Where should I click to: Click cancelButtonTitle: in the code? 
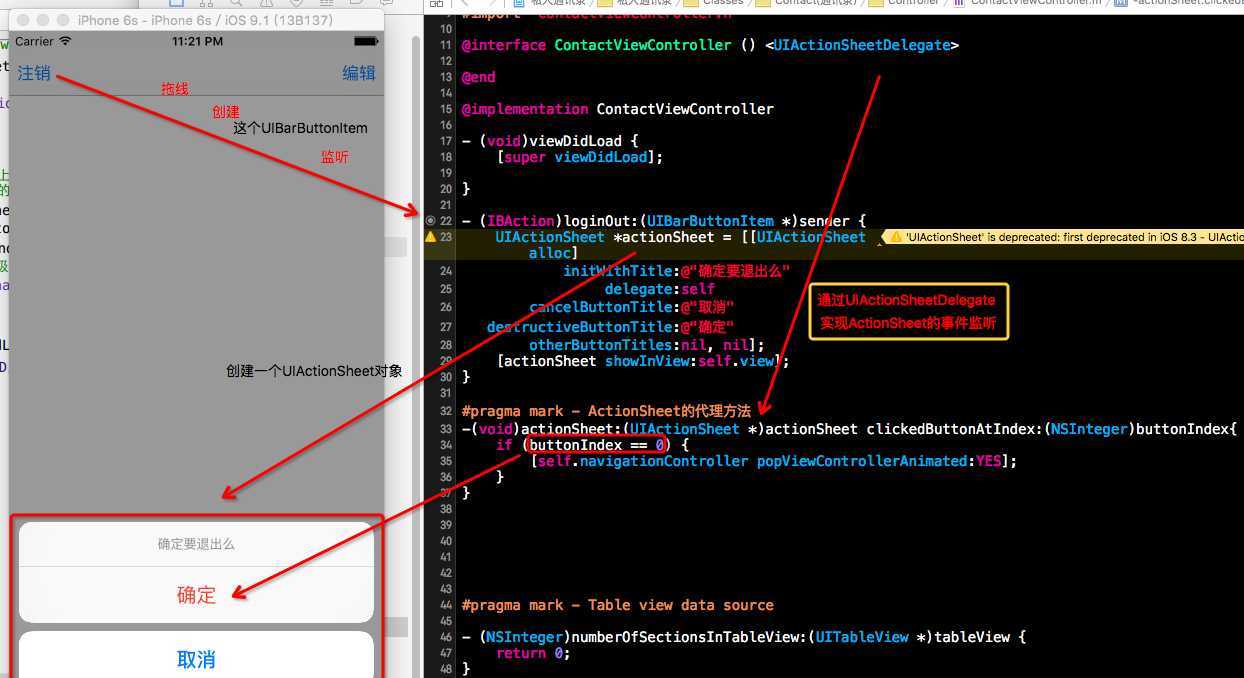pyautogui.click(x=605, y=307)
